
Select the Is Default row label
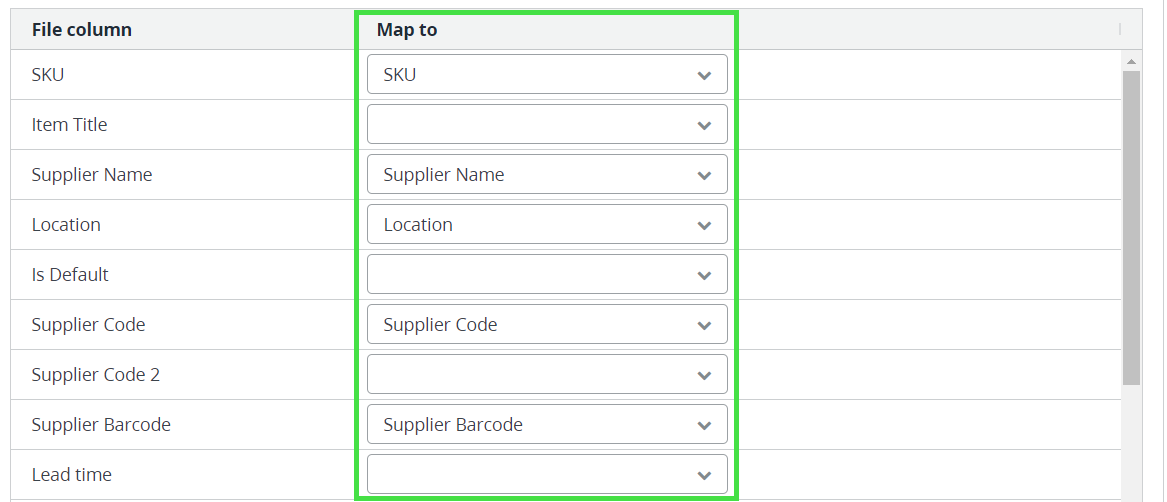coord(70,275)
